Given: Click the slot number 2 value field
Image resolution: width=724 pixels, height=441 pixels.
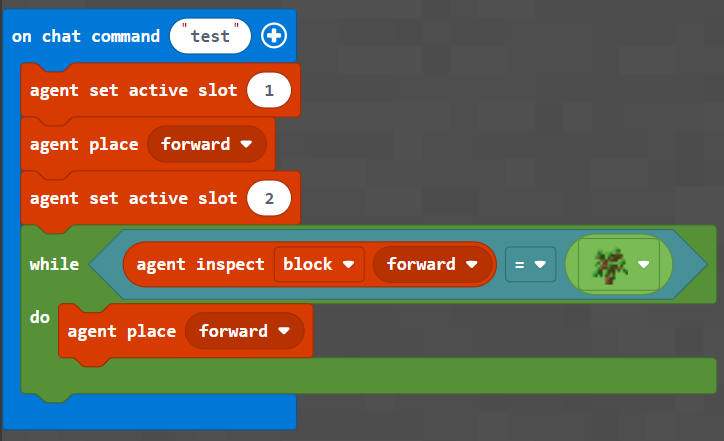Looking at the screenshot, I should tap(267, 198).
